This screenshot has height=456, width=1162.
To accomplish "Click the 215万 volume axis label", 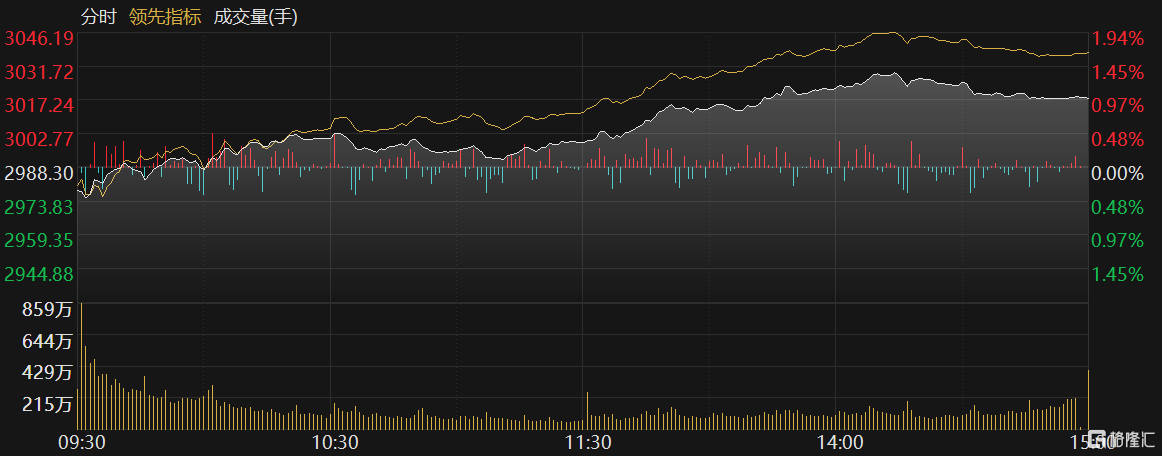I will 48,405.
